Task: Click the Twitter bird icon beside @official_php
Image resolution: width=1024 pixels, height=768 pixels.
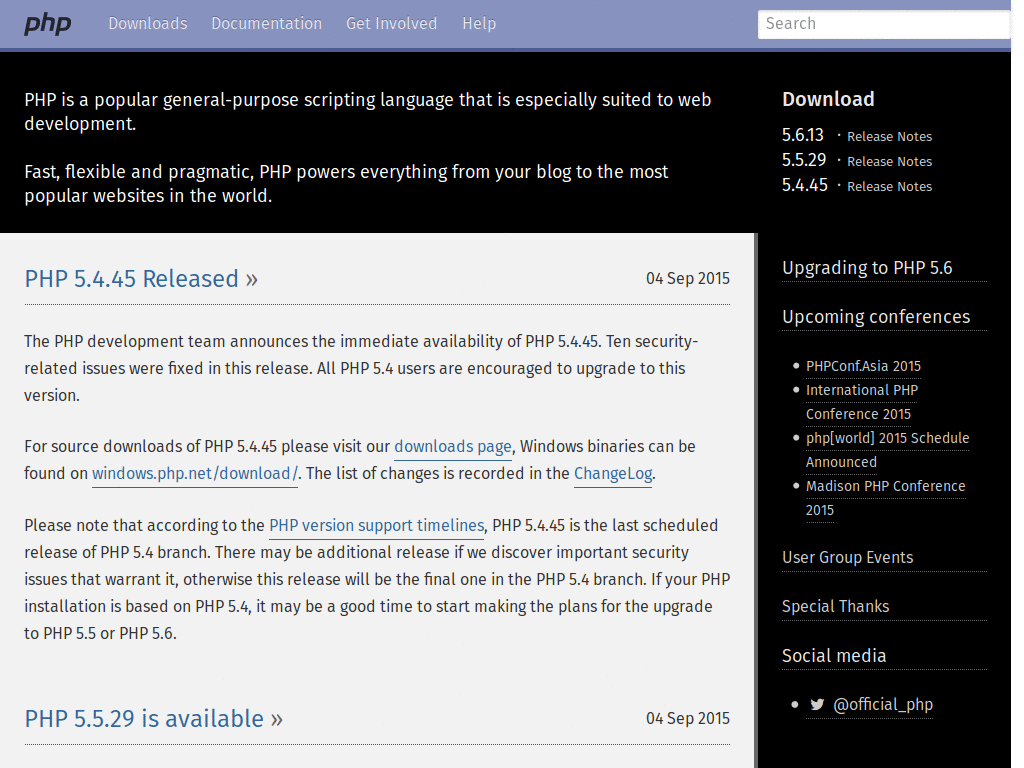Action: [x=817, y=704]
